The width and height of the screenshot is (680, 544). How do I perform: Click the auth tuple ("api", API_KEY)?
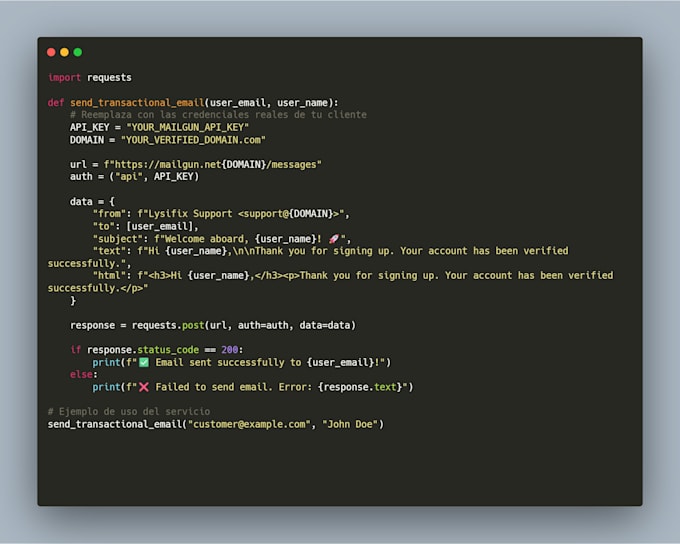tap(154, 177)
